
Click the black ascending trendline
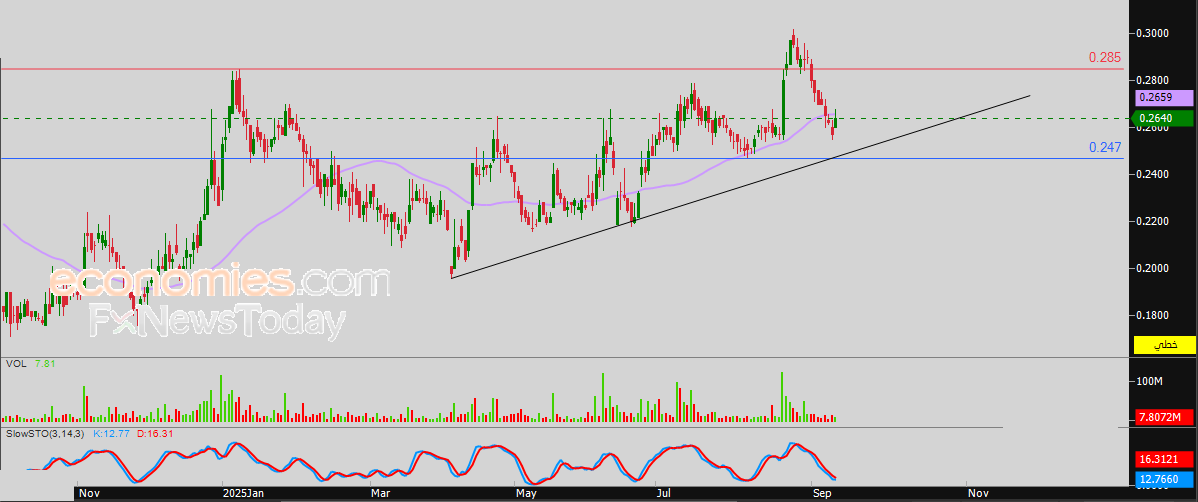pyautogui.click(x=741, y=186)
